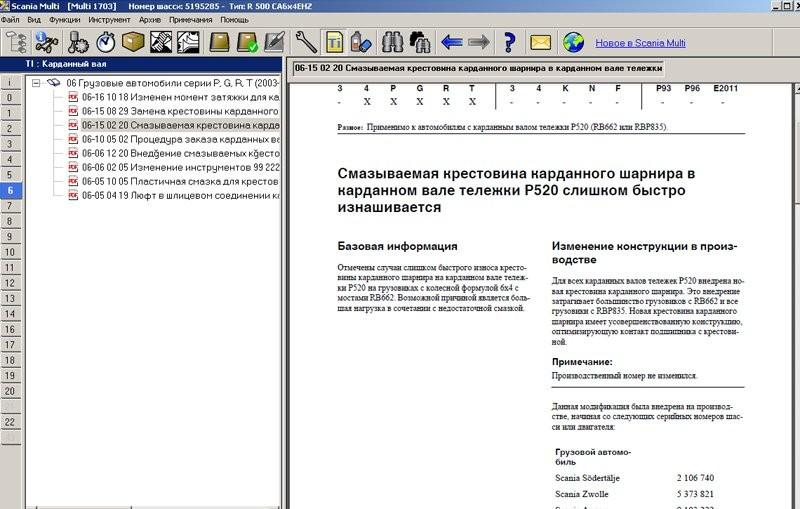Click the double binoculars advanced search icon
Image resolution: width=800 pixels, height=509 pixels.
pyautogui.click(x=420, y=42)
